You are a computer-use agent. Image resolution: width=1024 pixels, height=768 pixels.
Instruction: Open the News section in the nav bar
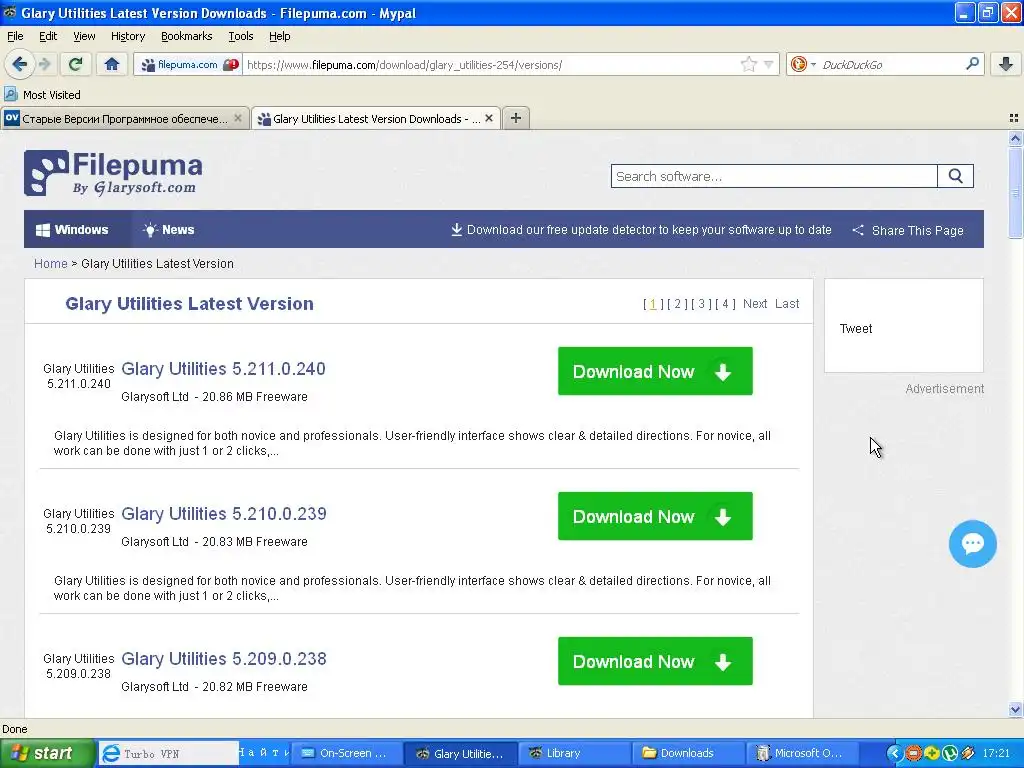[x=168, y=230]
